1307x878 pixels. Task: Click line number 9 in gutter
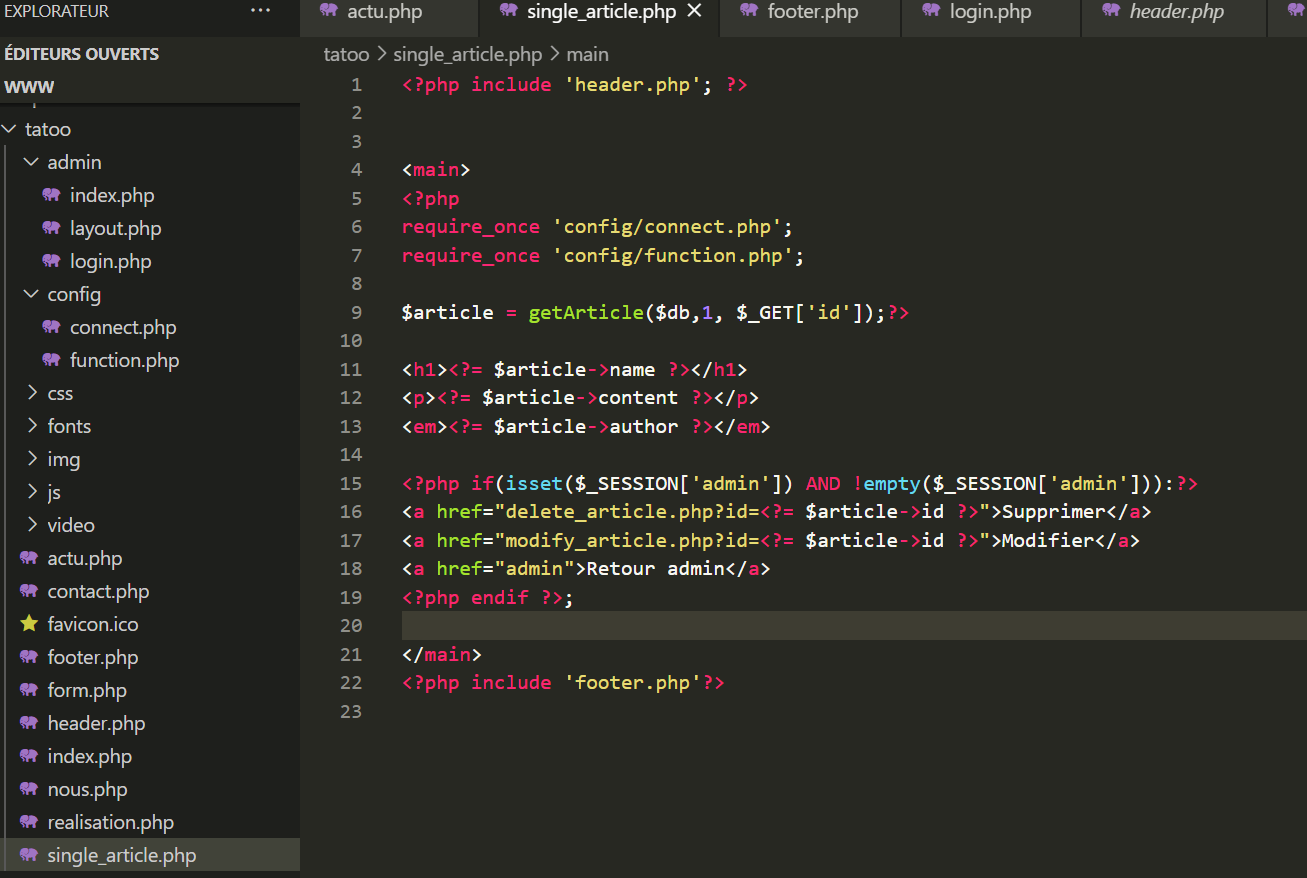357,312
